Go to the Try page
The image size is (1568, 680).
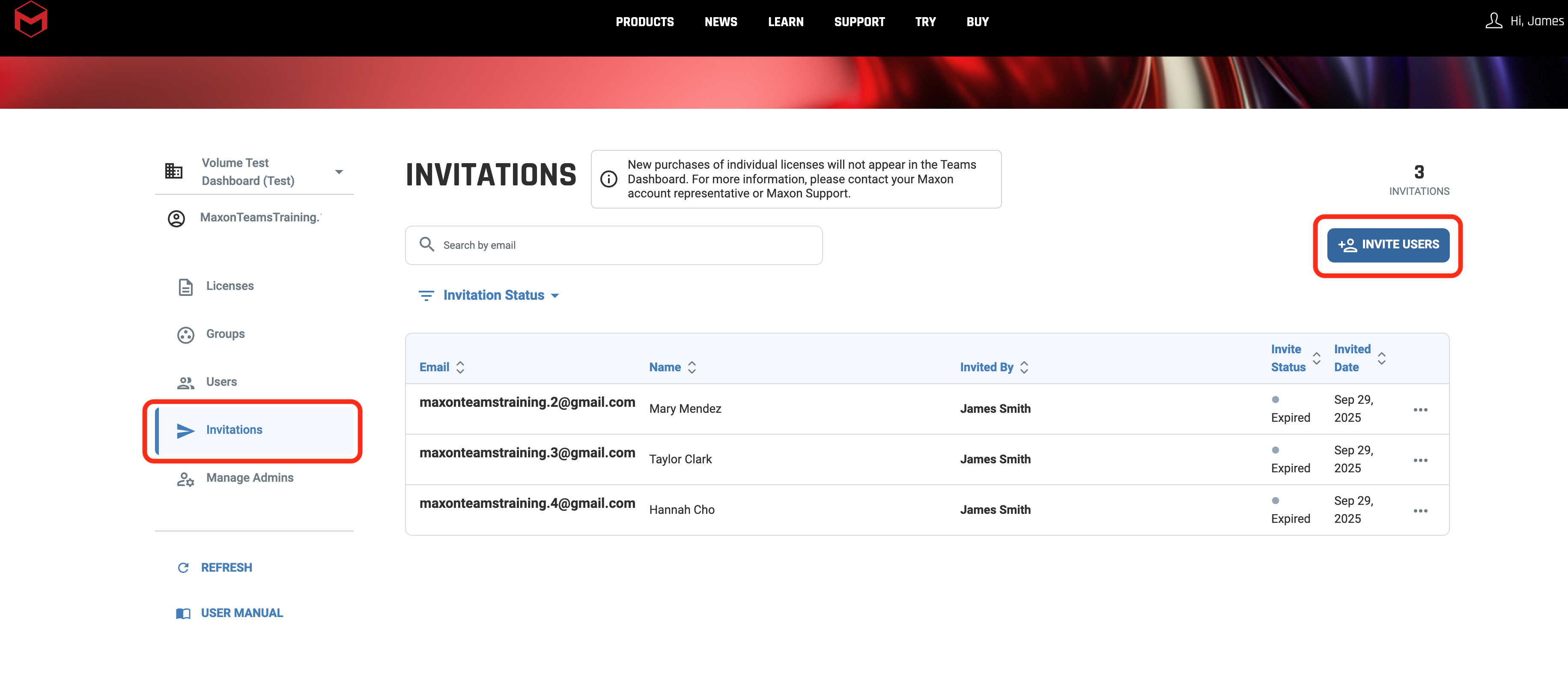pos(925,22)
